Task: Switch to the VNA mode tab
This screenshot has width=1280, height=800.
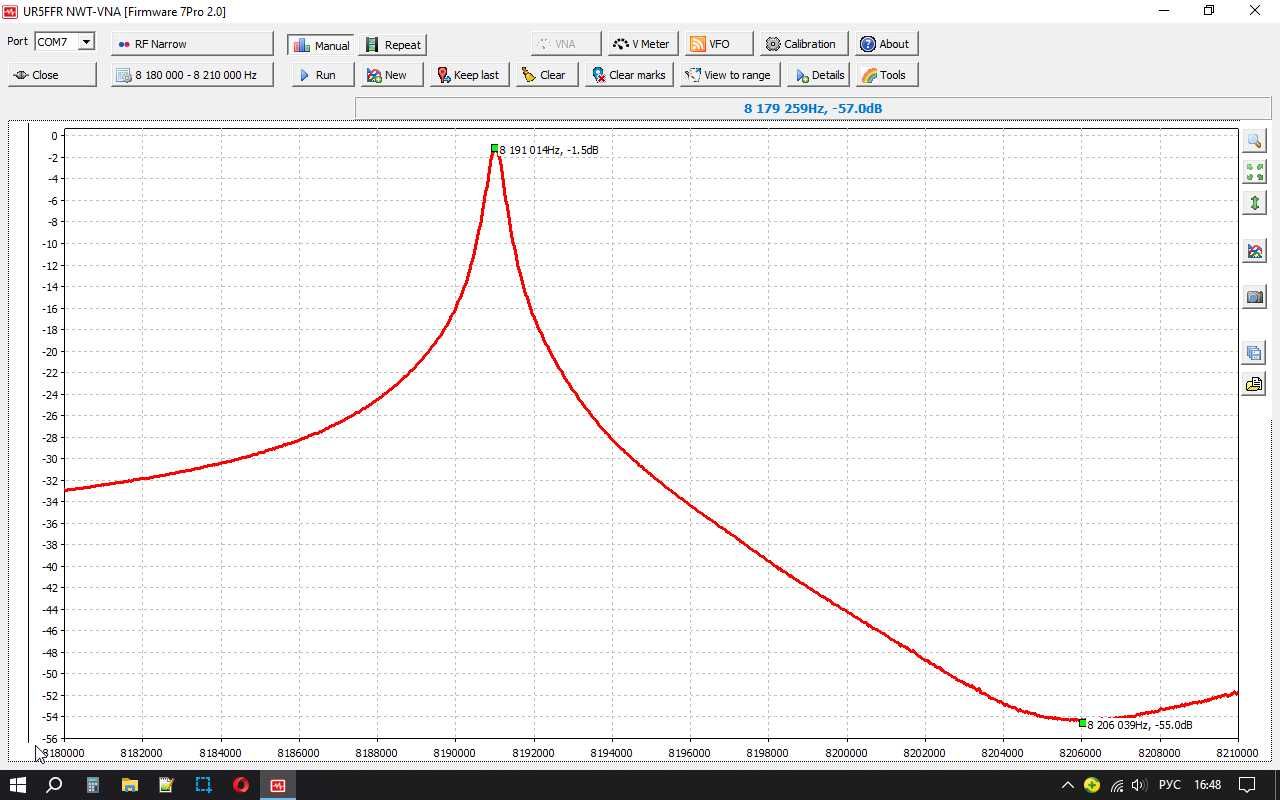Action: click(x=566, y=44)
